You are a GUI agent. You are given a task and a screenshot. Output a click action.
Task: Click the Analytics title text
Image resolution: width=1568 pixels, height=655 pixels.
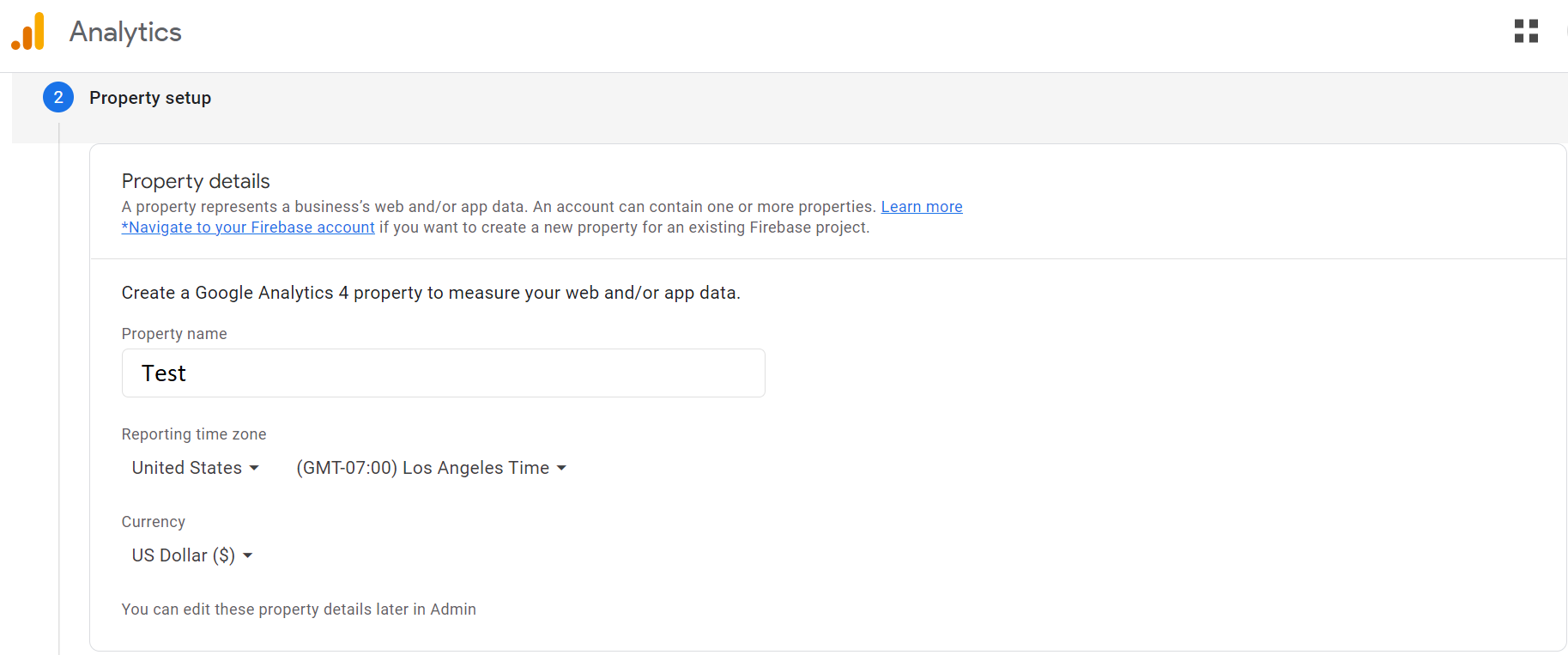click(125, 32)
